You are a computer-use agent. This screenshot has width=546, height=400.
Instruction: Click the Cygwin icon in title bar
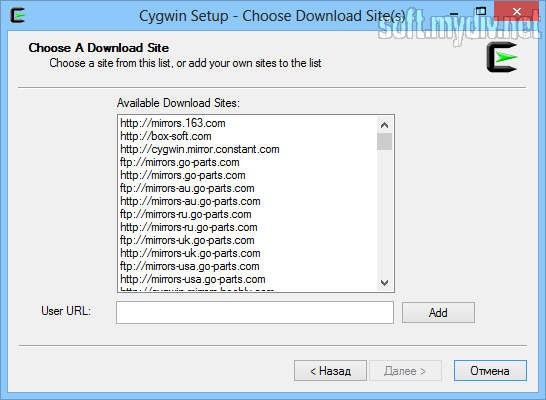click(x=17, y=15)
